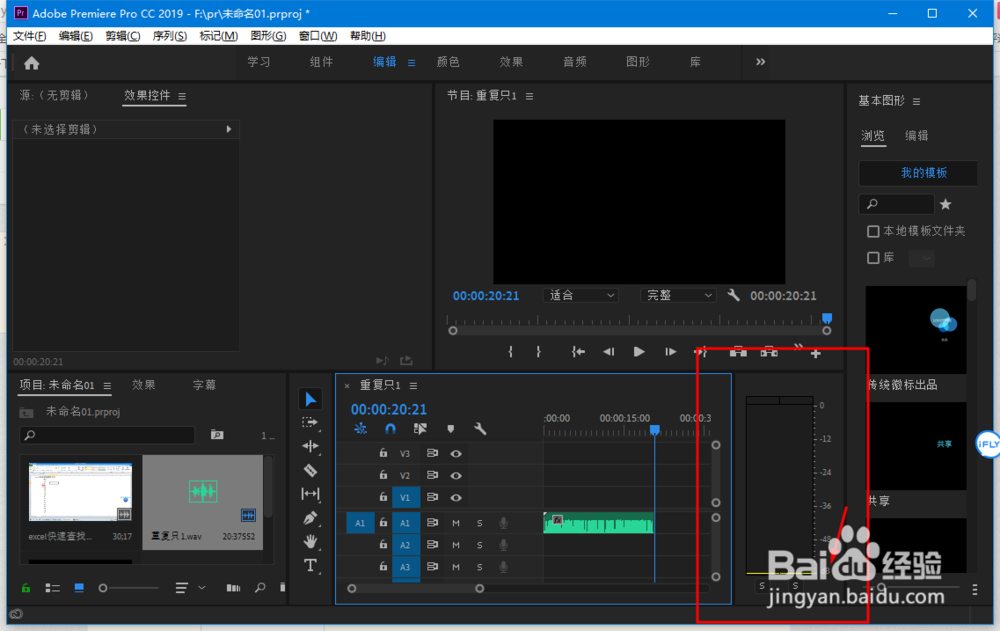The width and height of the screenshot is (1000, 631).
Task: Open the 完整 playback resolution dropdown
Action: [678, 295]
